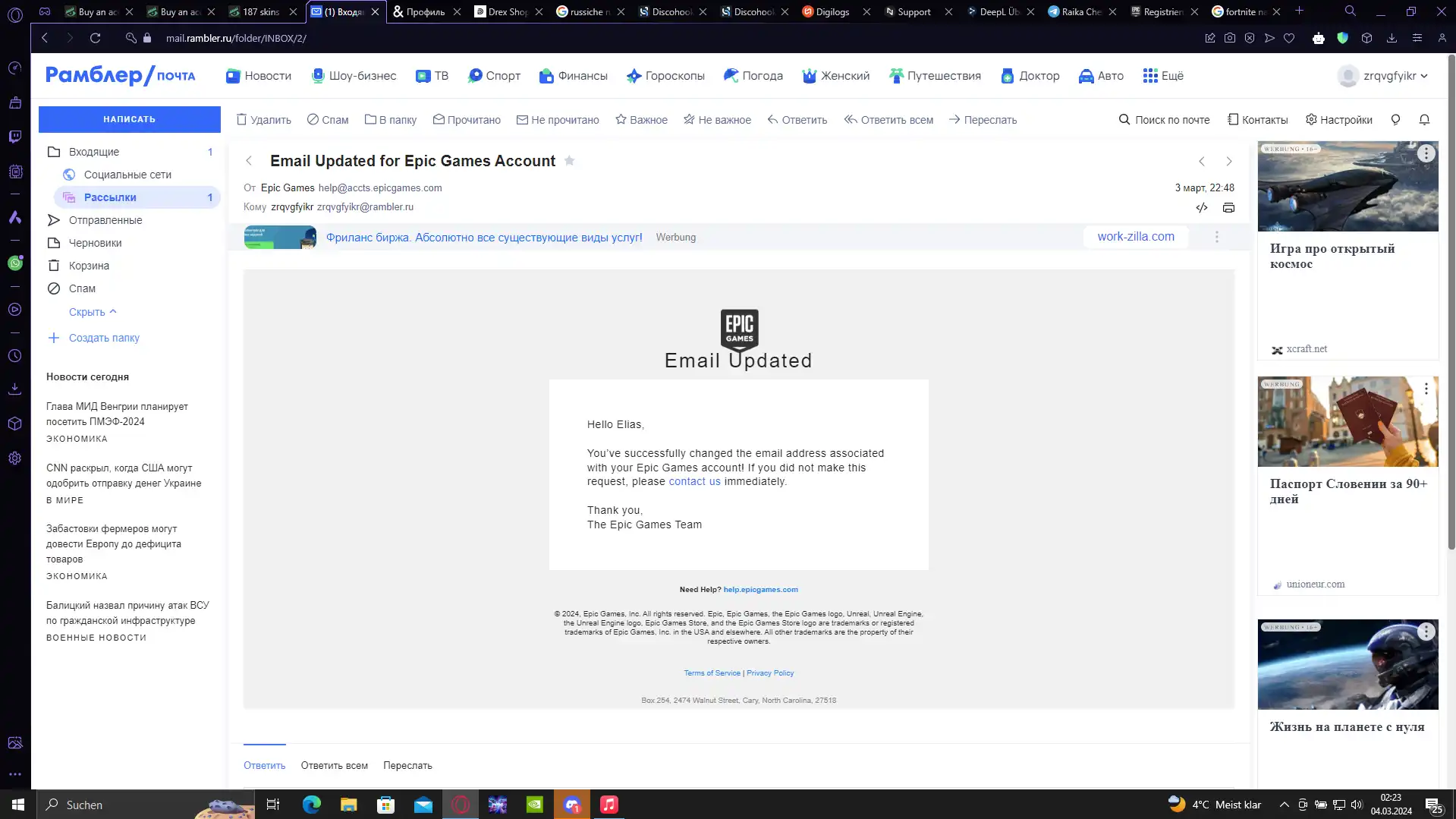Open the next message arrow
Image resolution: width=1456 pixels, height=819 pixels.
click(1229, 161)
